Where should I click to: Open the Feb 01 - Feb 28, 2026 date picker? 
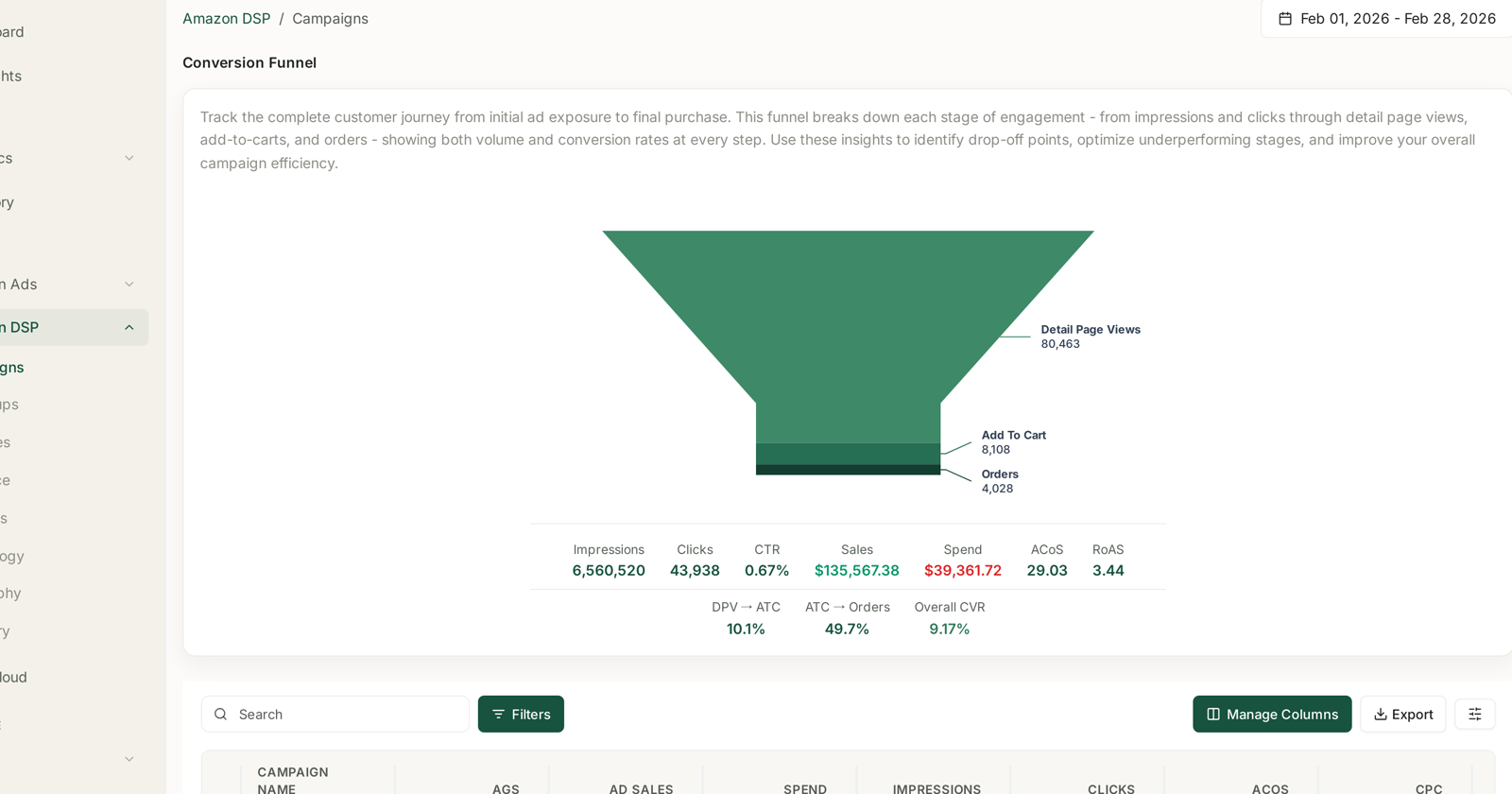[x=1387, y=19]
